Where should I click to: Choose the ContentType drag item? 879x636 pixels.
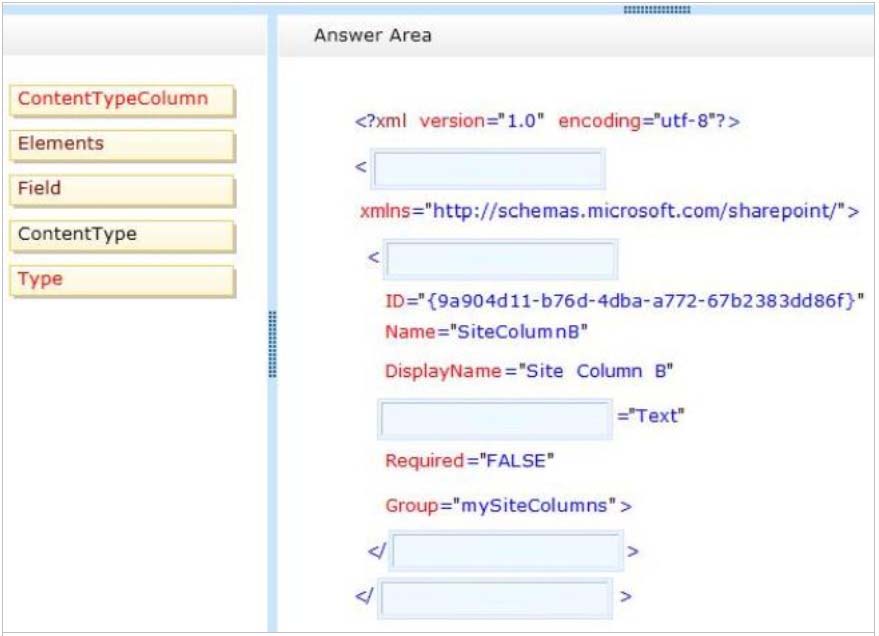coord(122,236)
